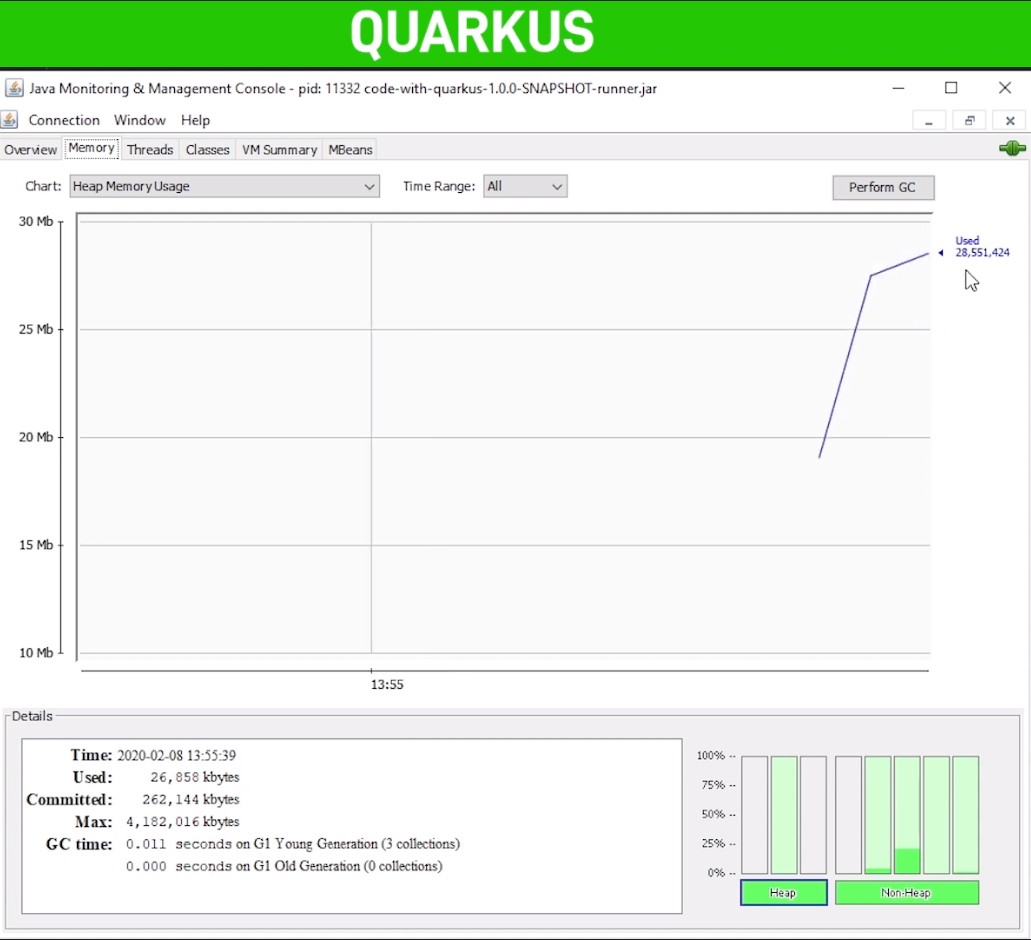Select the first Heap memory pool bar
This screenshot has height=940, width=1031.
[x=754, y=814]
